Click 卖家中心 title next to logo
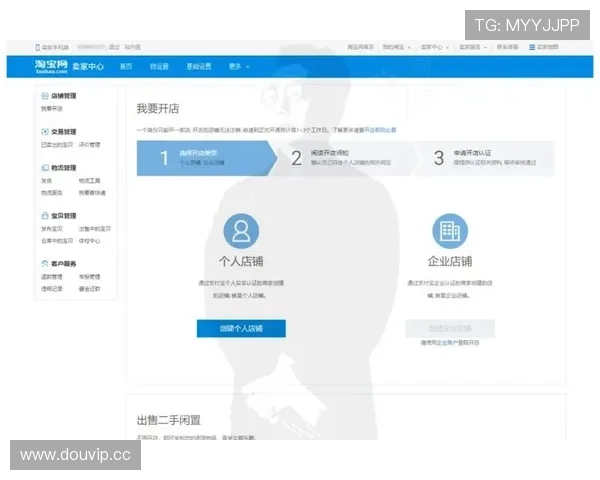This screenshot has width=600, height=480. tap(88, 67)
